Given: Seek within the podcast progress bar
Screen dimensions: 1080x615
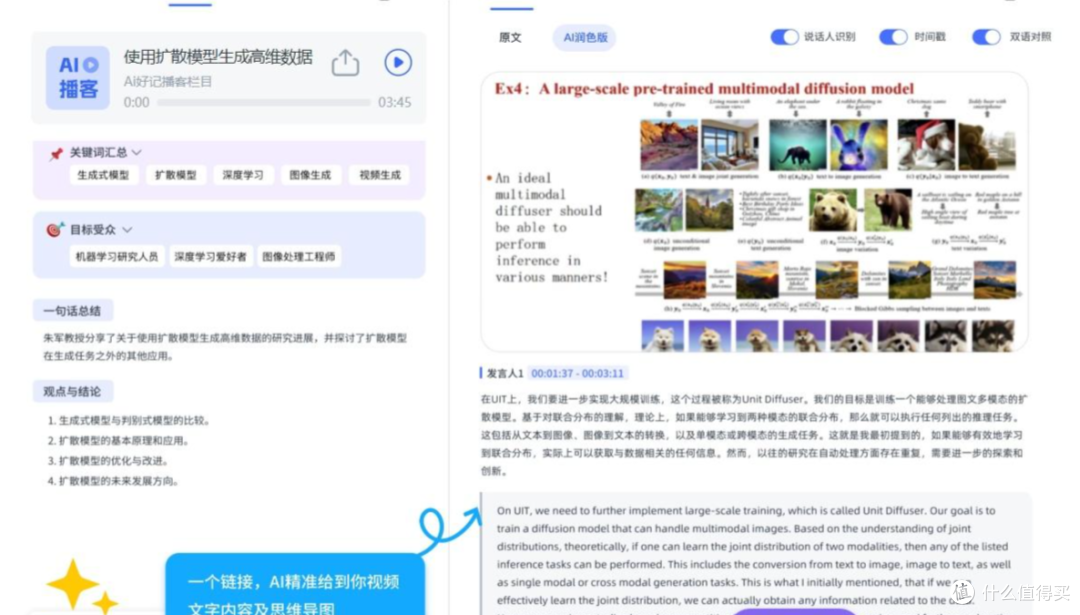Looking at the screenshot, I should pos(263,103).
